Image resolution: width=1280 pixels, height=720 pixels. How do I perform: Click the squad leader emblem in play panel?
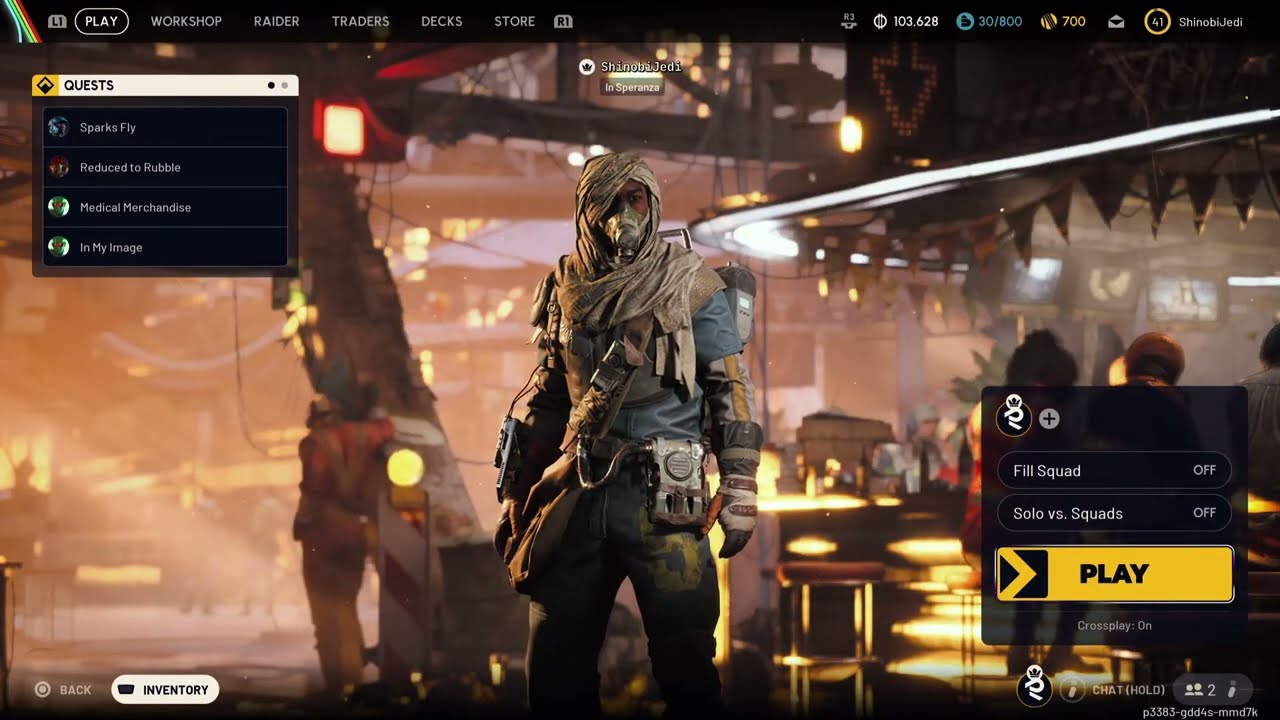[1015, 417]
